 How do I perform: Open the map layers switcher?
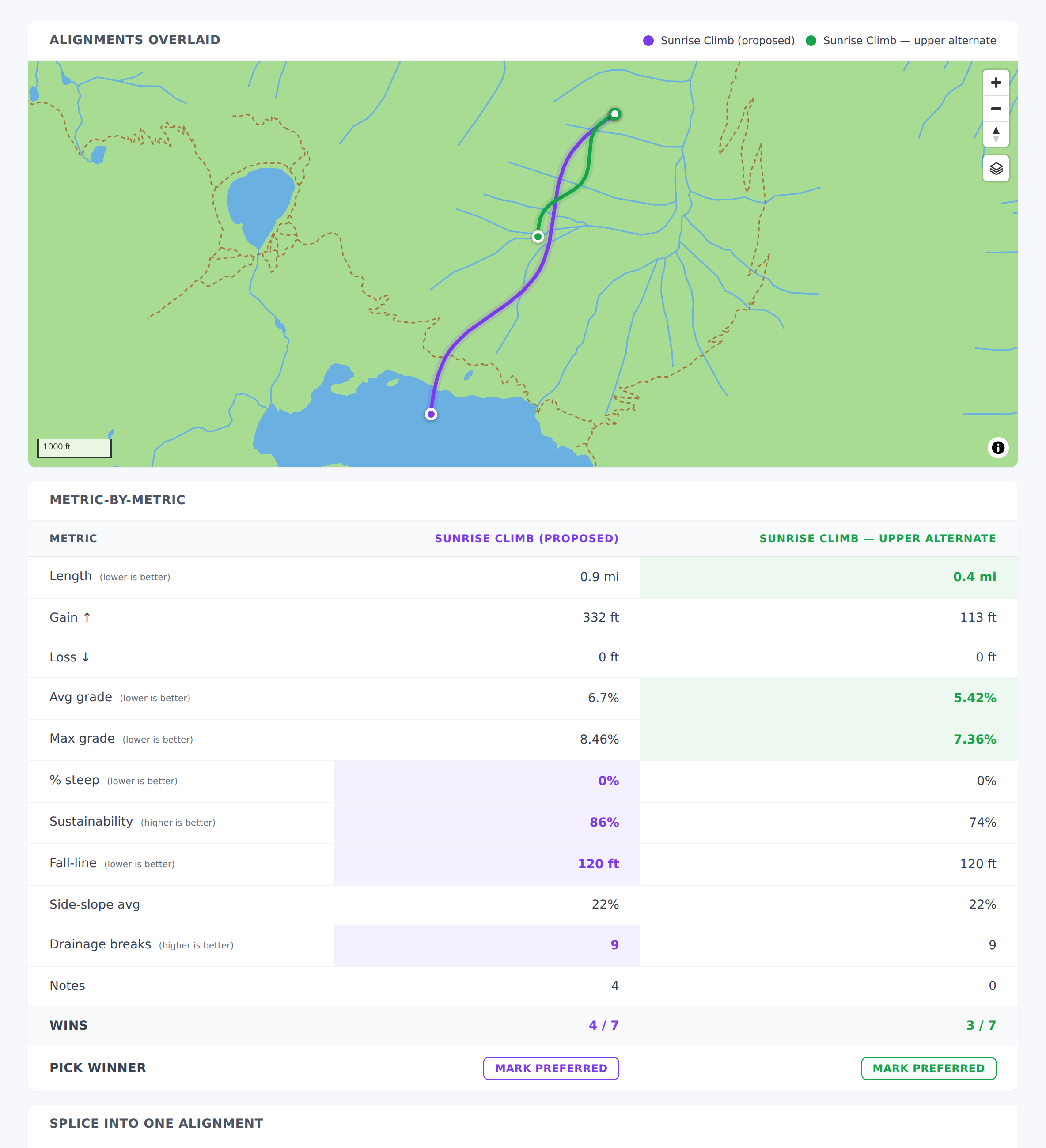(x=995, y=169)
